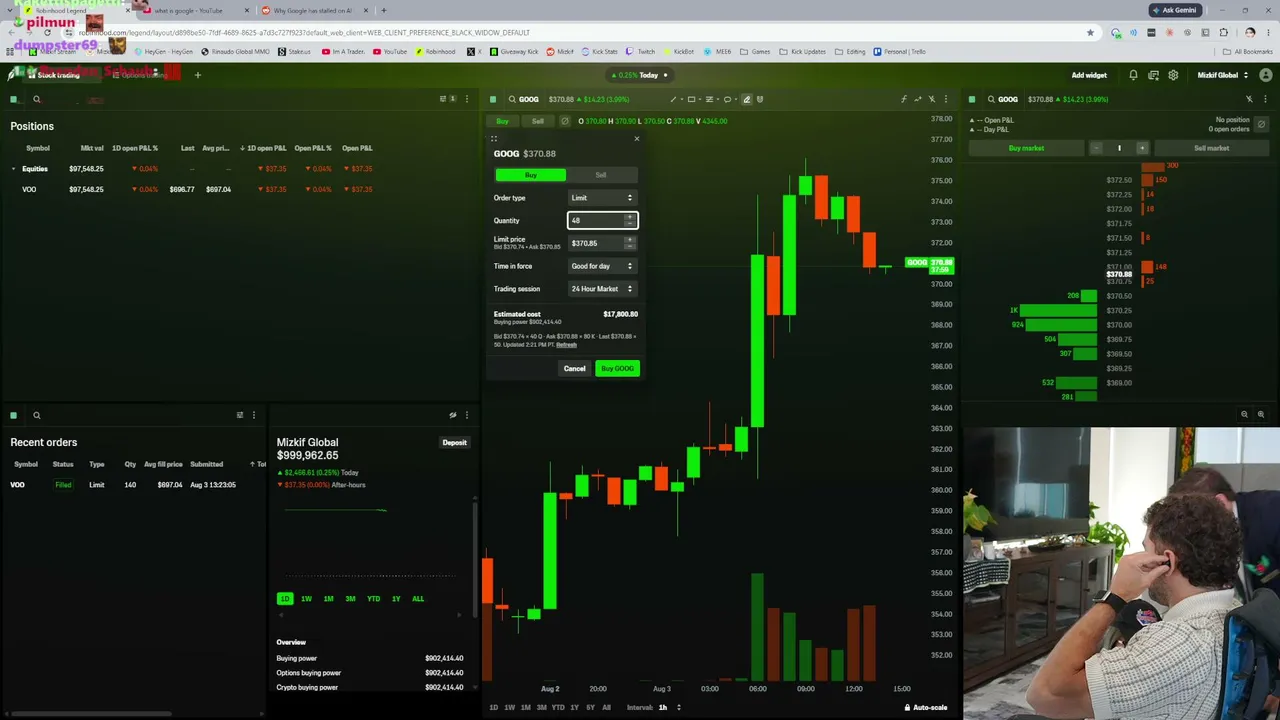The width and height of the screenshot is (1280, 720).
Task: Open the line tool dropdown arrow
Action: 680,99
